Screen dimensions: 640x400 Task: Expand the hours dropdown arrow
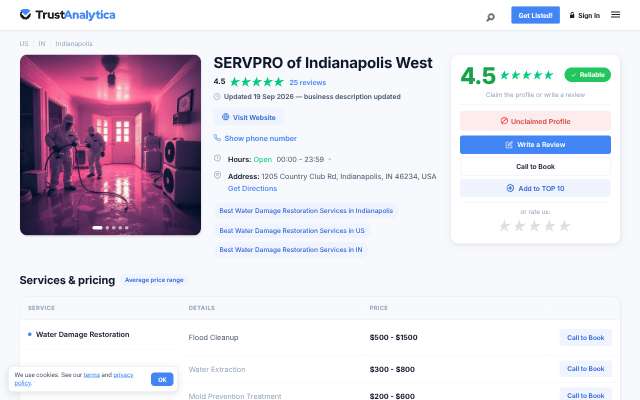click(x=329, y=159)
